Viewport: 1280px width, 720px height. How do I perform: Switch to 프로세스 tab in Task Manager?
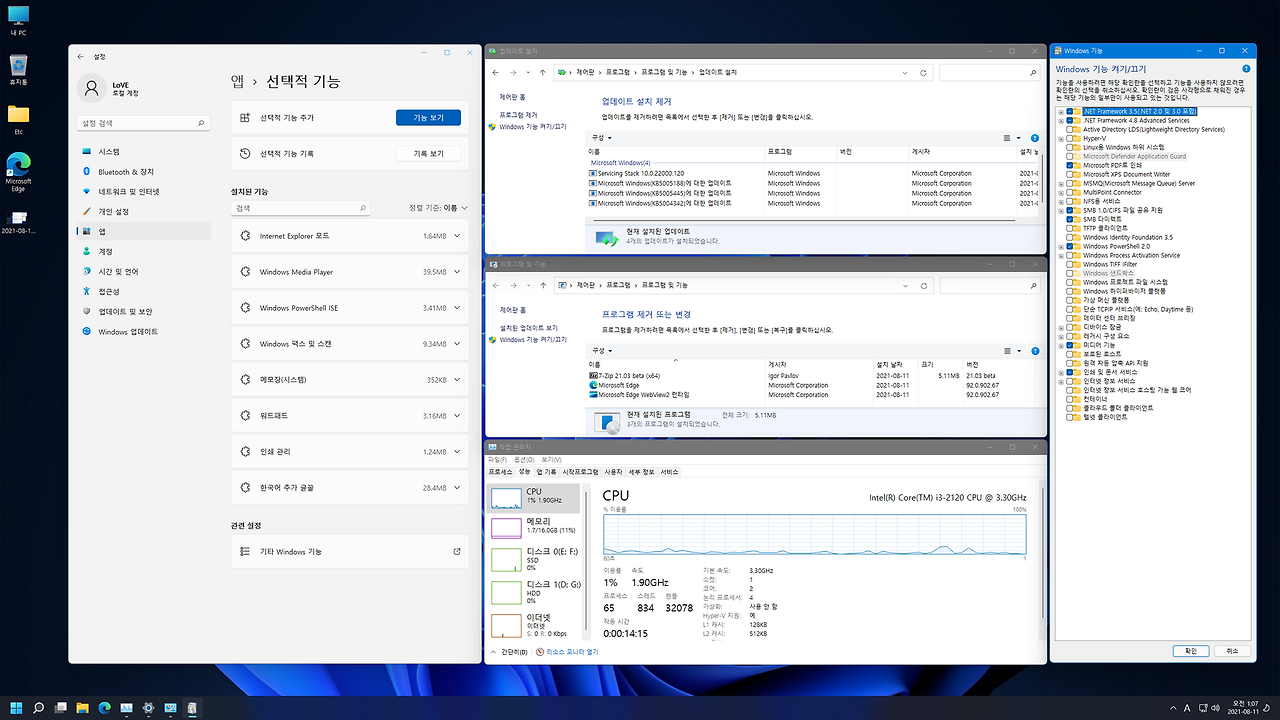(x=500, y=471)
